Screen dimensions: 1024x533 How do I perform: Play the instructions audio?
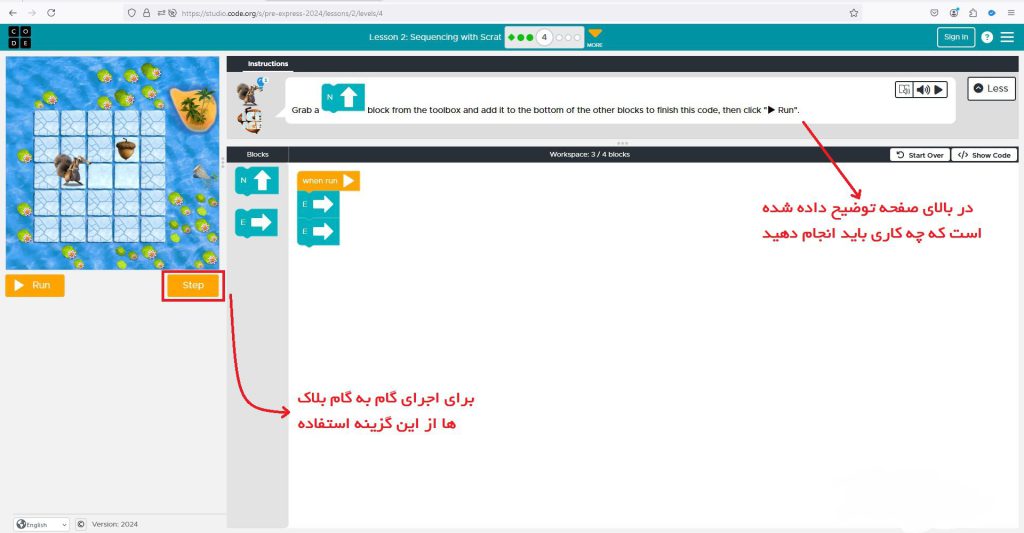(938, 89)
